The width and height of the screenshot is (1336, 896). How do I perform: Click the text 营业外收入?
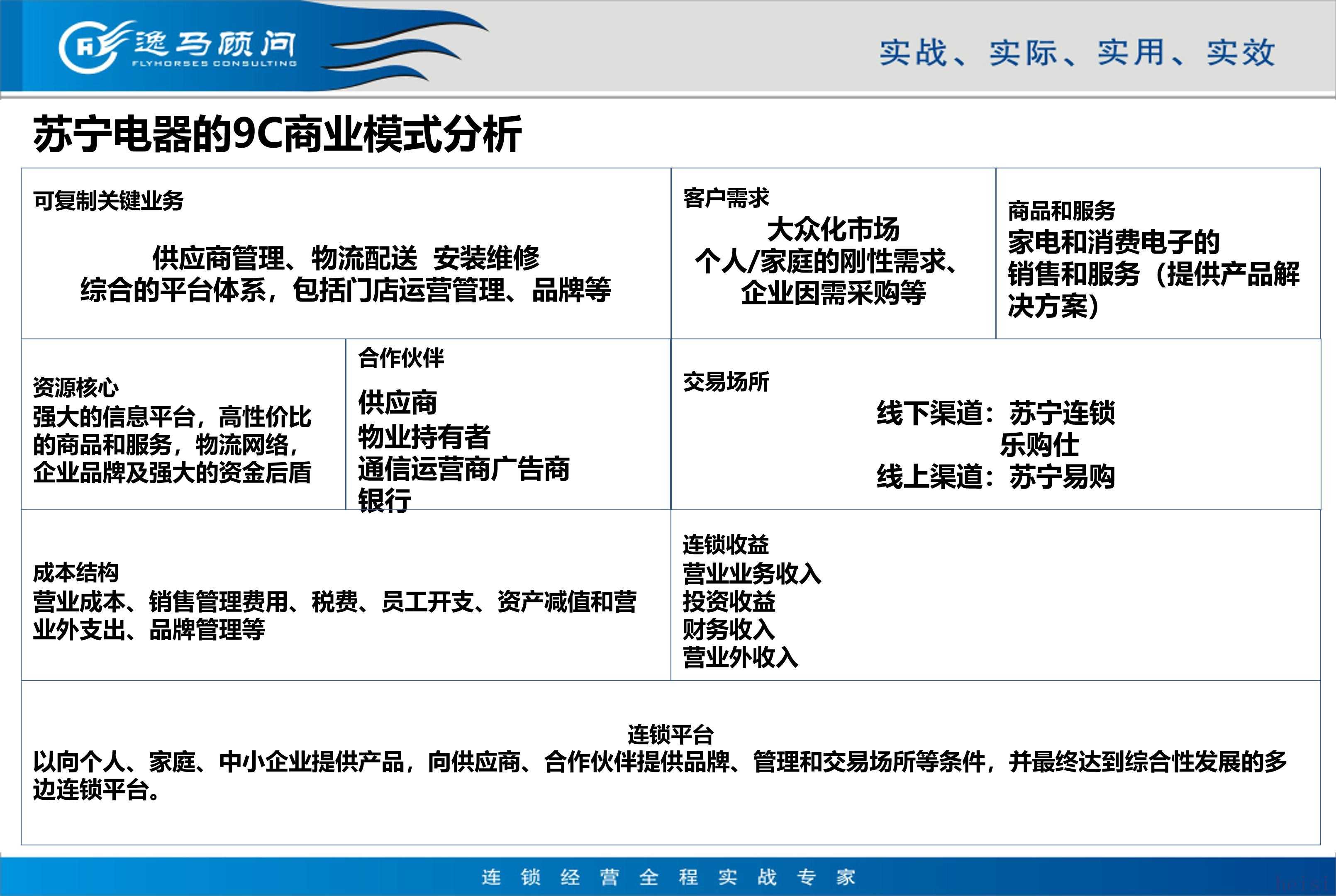740,658
